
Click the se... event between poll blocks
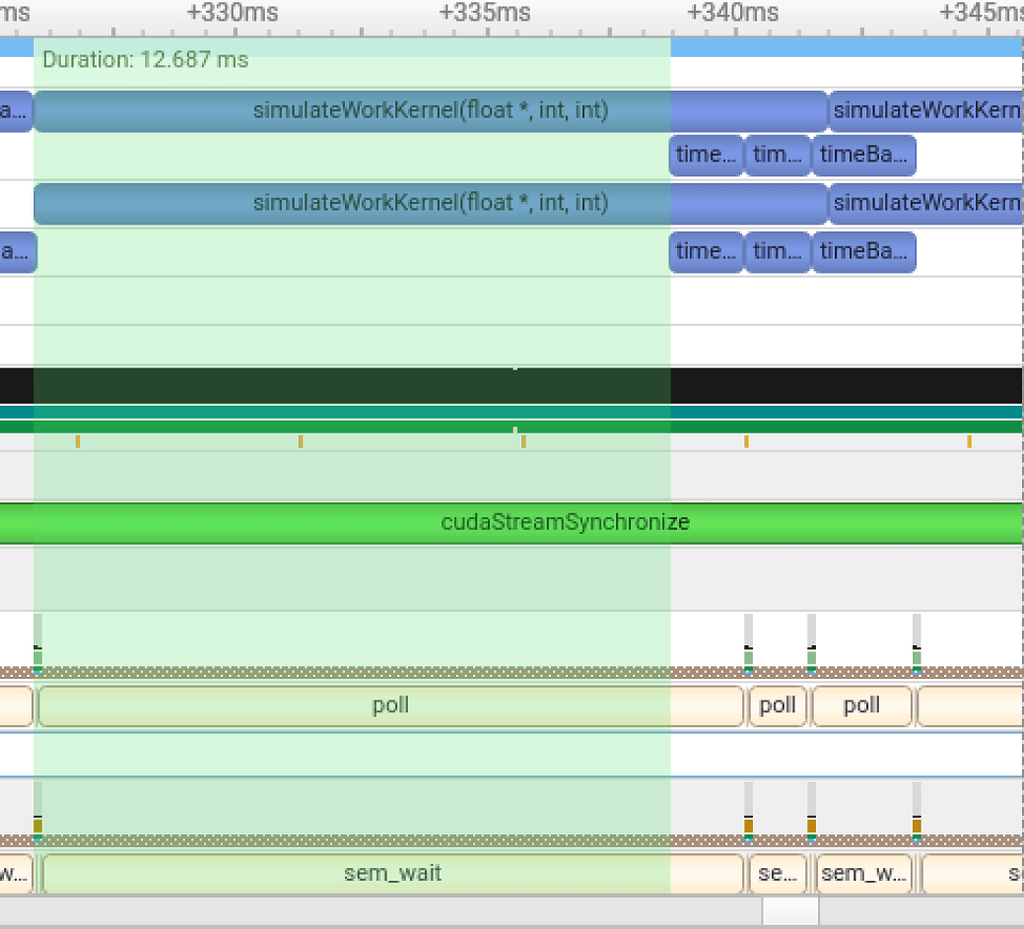[x=777, y=872]
